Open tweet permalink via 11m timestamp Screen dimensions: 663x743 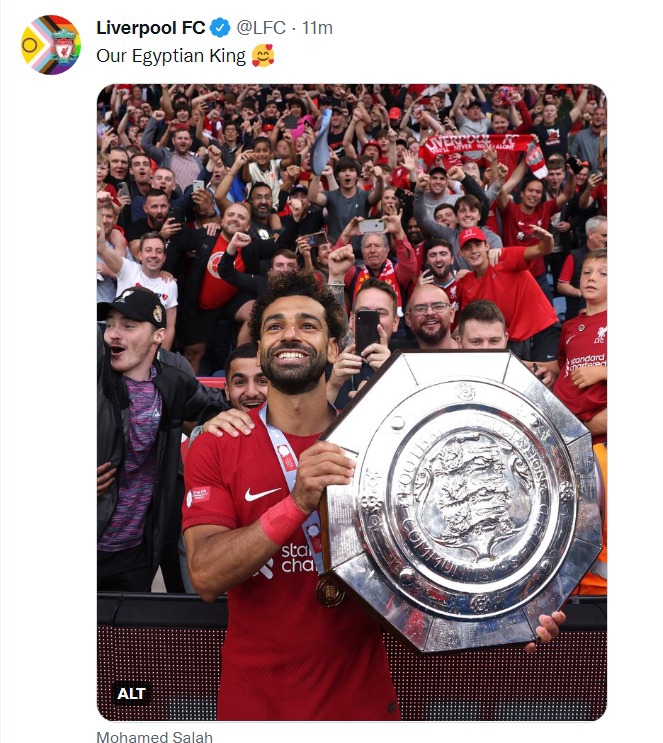(x=317, y=28)
